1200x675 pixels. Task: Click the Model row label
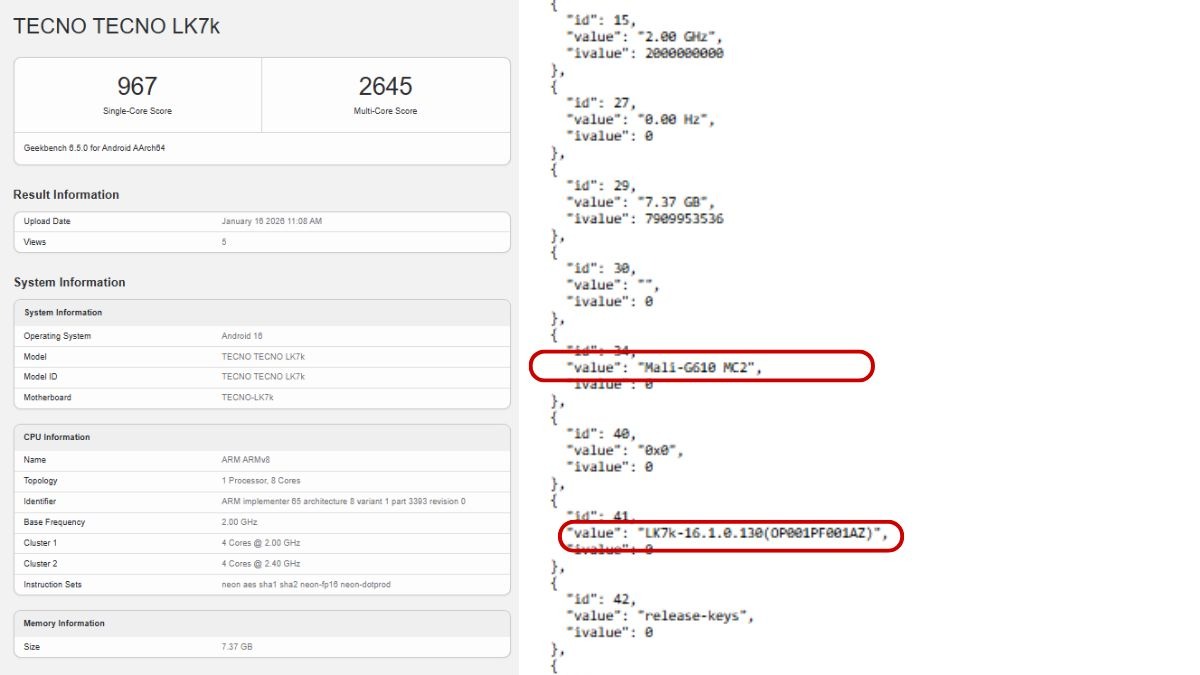[35, 356]
